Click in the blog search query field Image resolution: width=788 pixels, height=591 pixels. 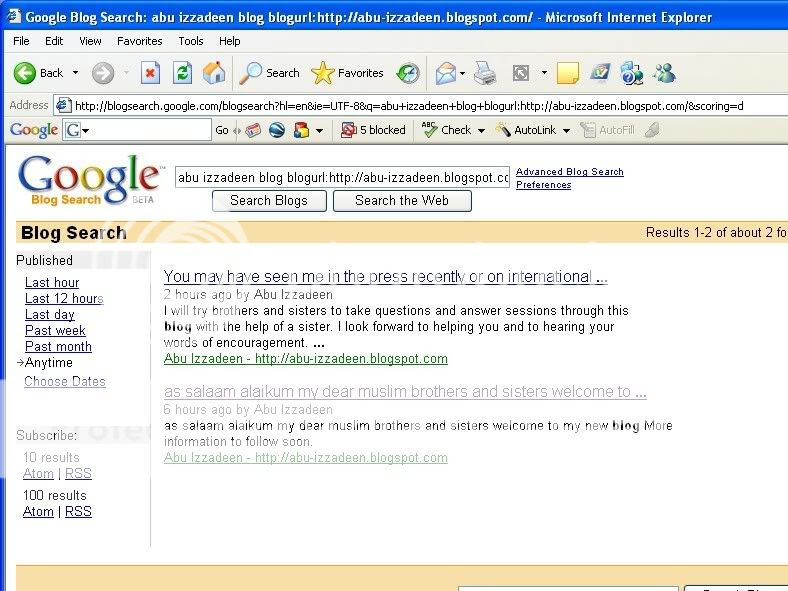(x=342, y=177)
